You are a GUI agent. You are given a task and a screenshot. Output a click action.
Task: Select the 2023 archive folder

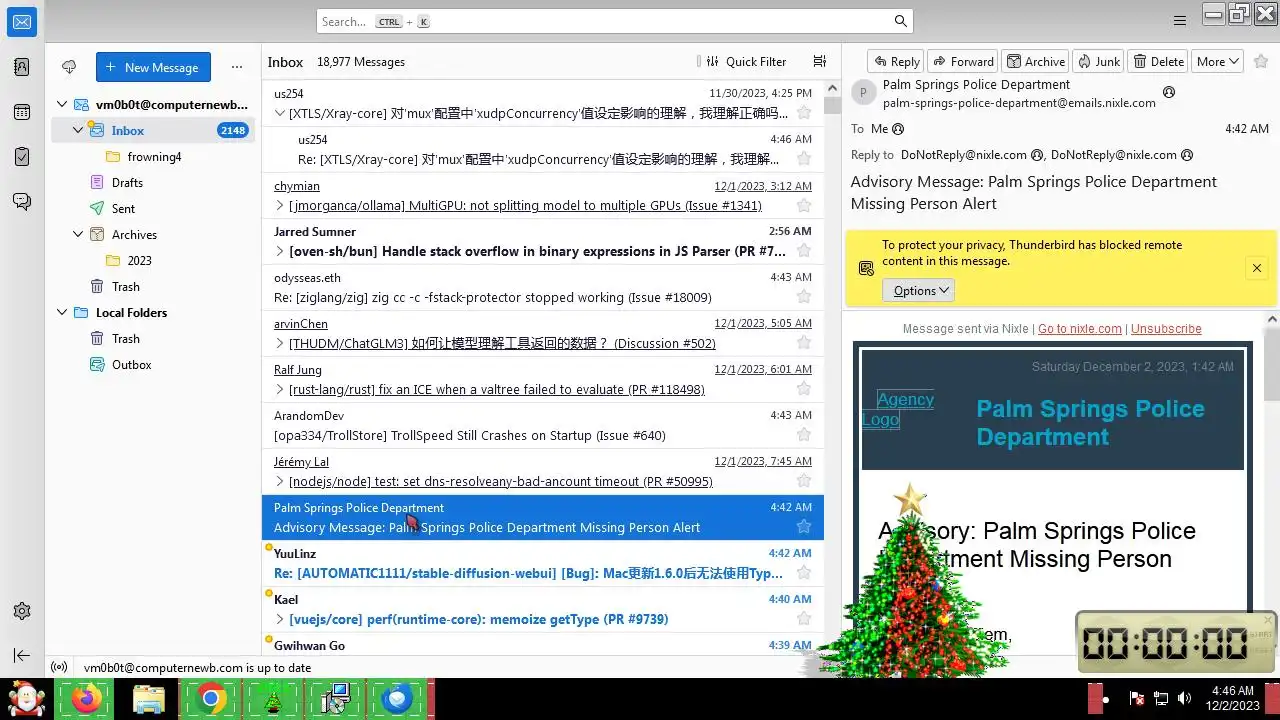click(x=140, y=260)
